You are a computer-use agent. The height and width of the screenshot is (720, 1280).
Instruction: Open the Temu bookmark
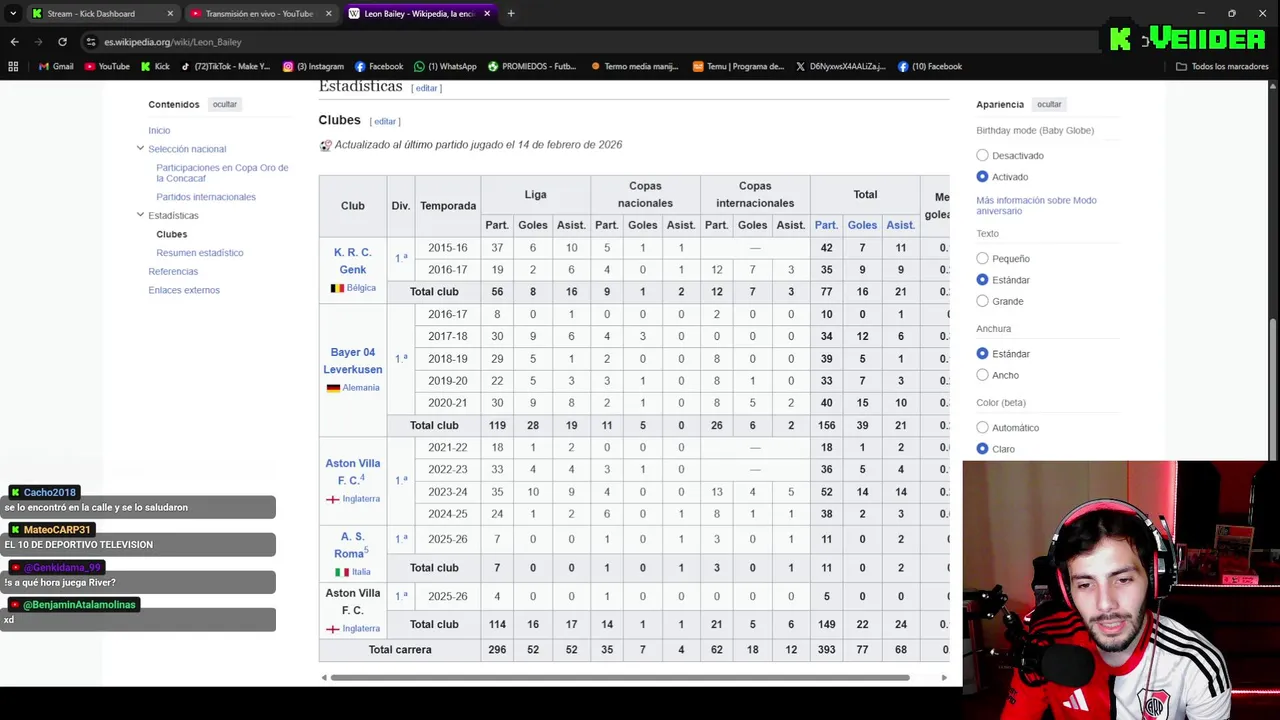pyautogui.click(x=738, y=66)
